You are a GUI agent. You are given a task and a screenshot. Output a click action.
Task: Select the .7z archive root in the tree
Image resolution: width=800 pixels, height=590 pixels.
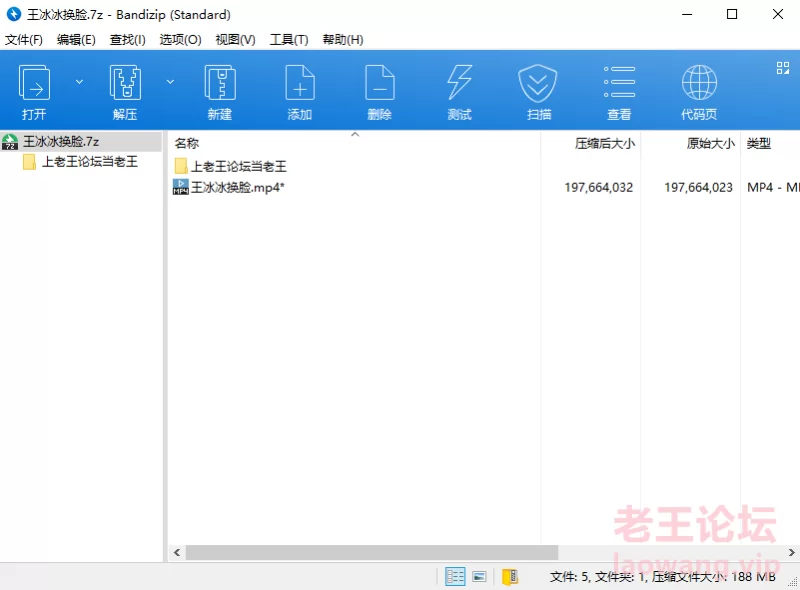point(81,141)
